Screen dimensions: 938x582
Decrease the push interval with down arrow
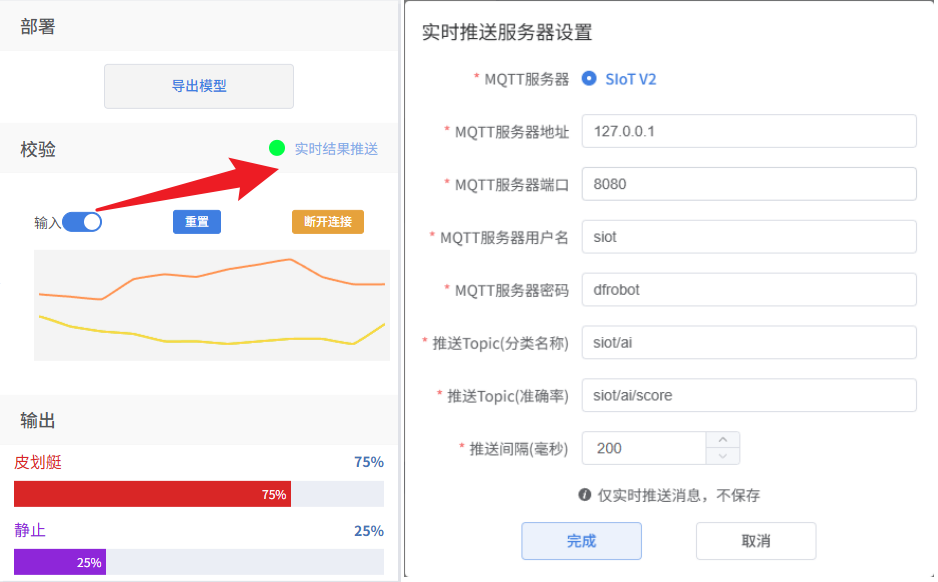coord(723,456)
